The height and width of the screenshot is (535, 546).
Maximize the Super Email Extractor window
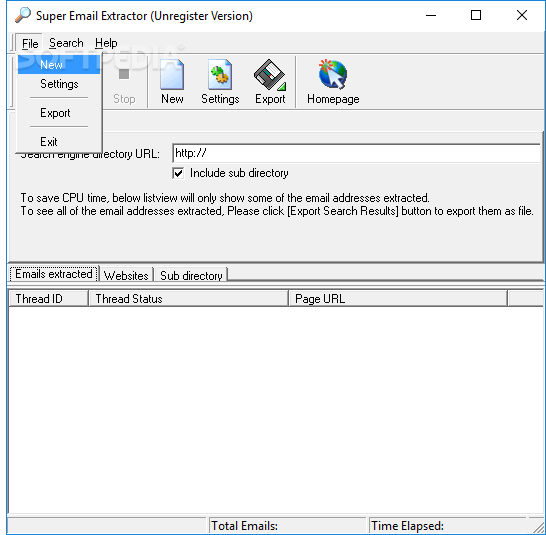(x=476, y=15)
